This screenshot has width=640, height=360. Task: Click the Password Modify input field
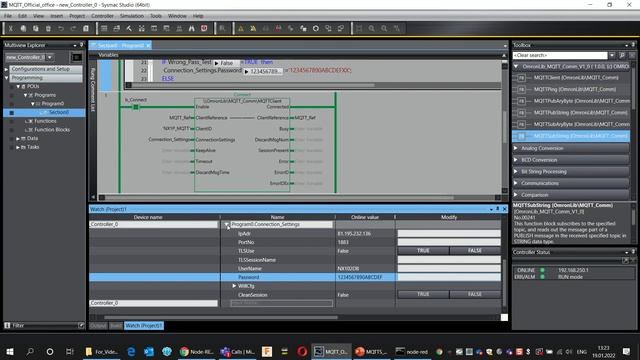[x=449, y=277]
